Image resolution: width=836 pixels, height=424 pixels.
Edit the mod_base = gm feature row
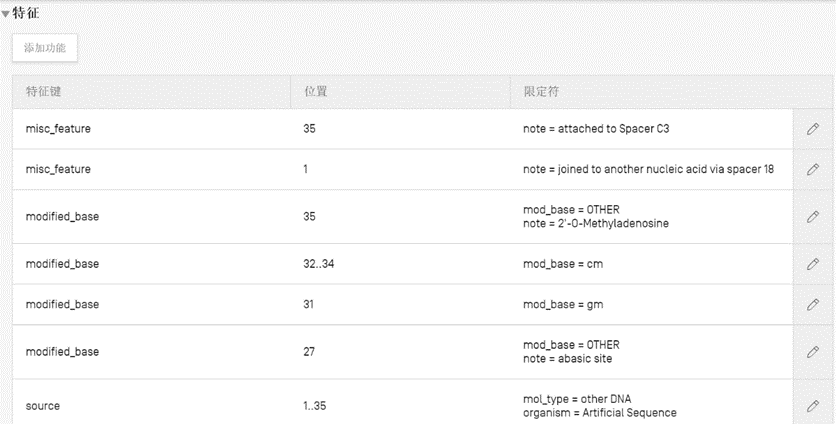tap(812, 305)
